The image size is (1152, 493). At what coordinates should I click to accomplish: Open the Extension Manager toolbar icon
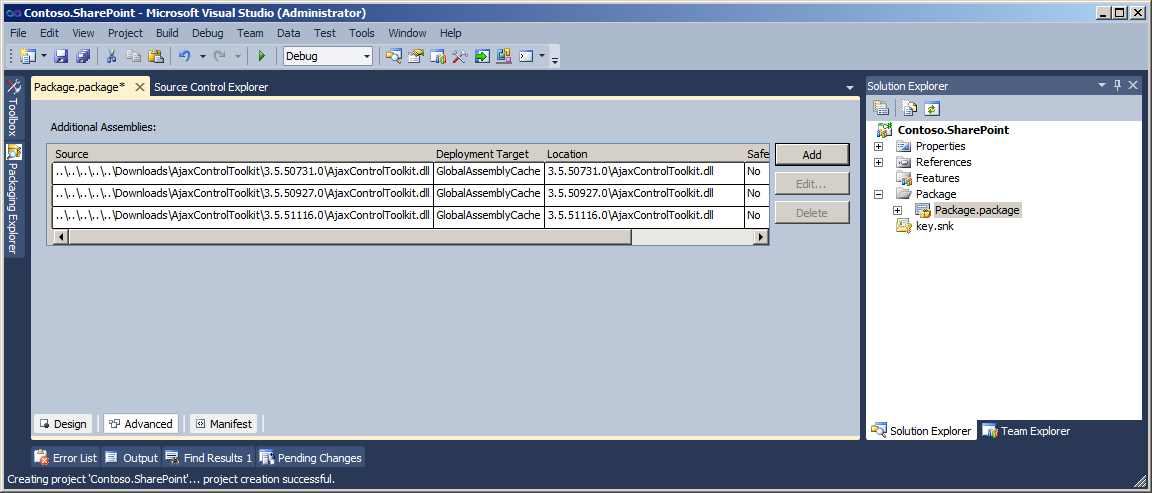click(504, 56)
